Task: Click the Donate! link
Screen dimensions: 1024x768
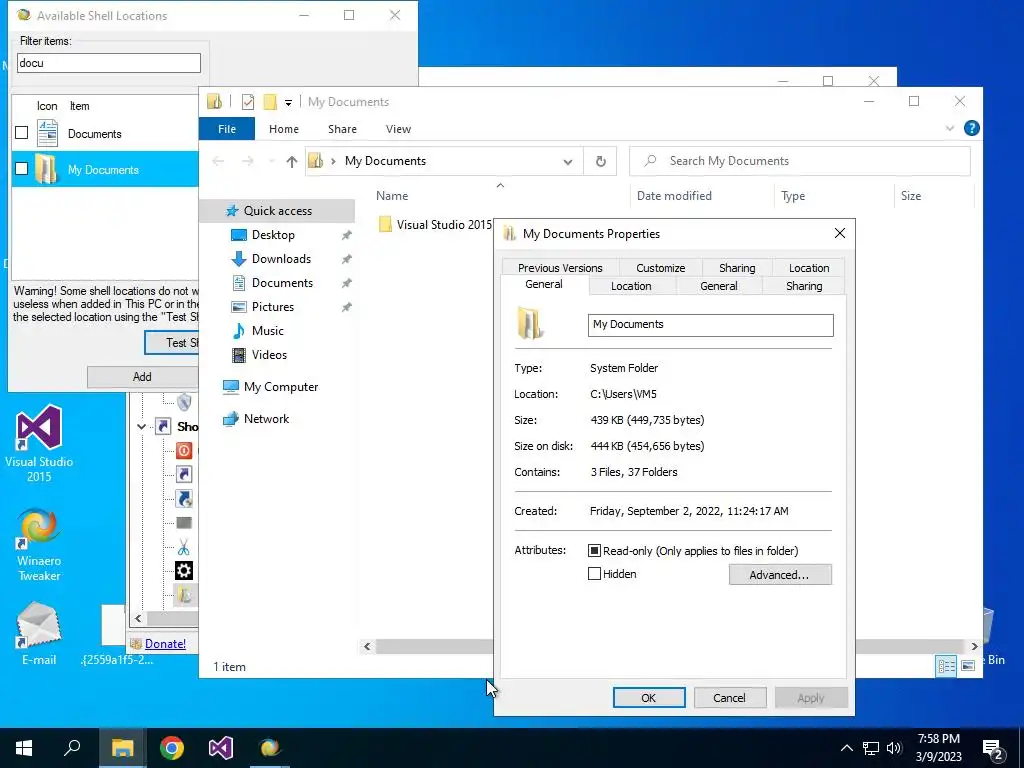Action: (165, 644)
